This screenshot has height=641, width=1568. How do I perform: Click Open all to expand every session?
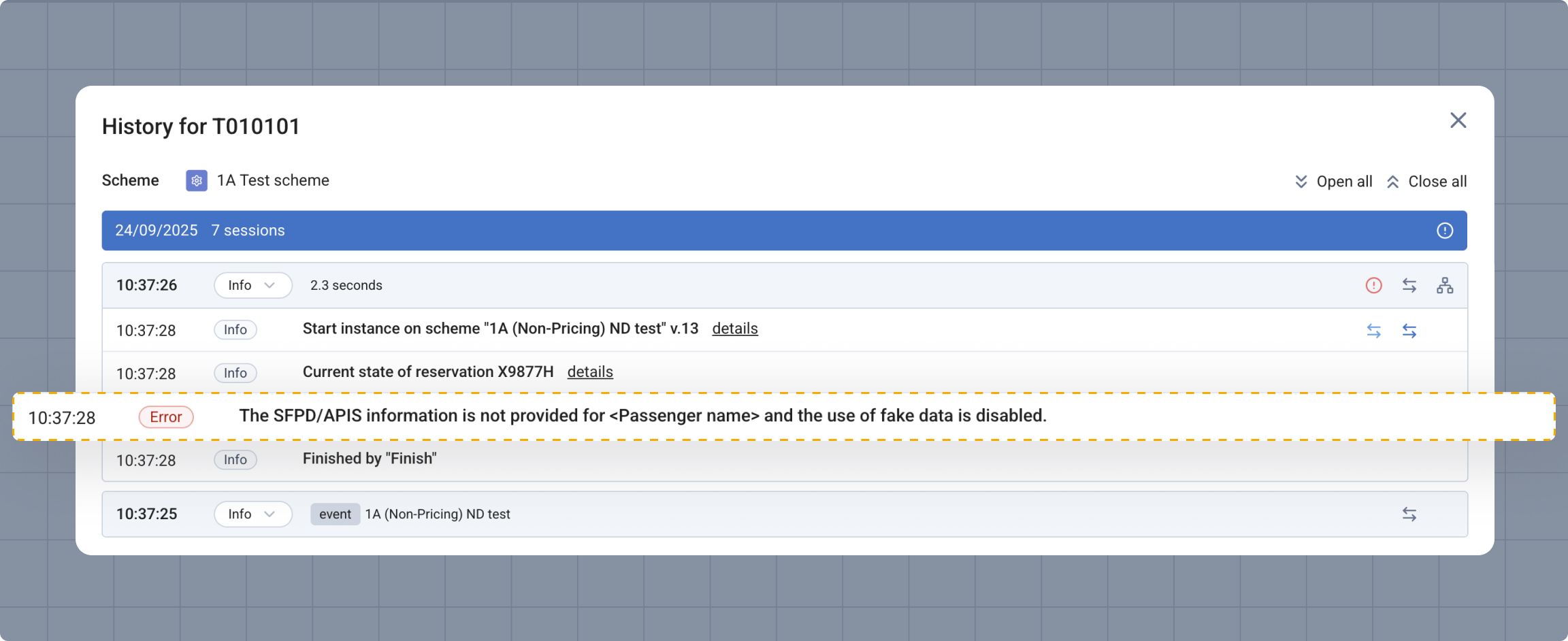click(x=1344, y=182)
